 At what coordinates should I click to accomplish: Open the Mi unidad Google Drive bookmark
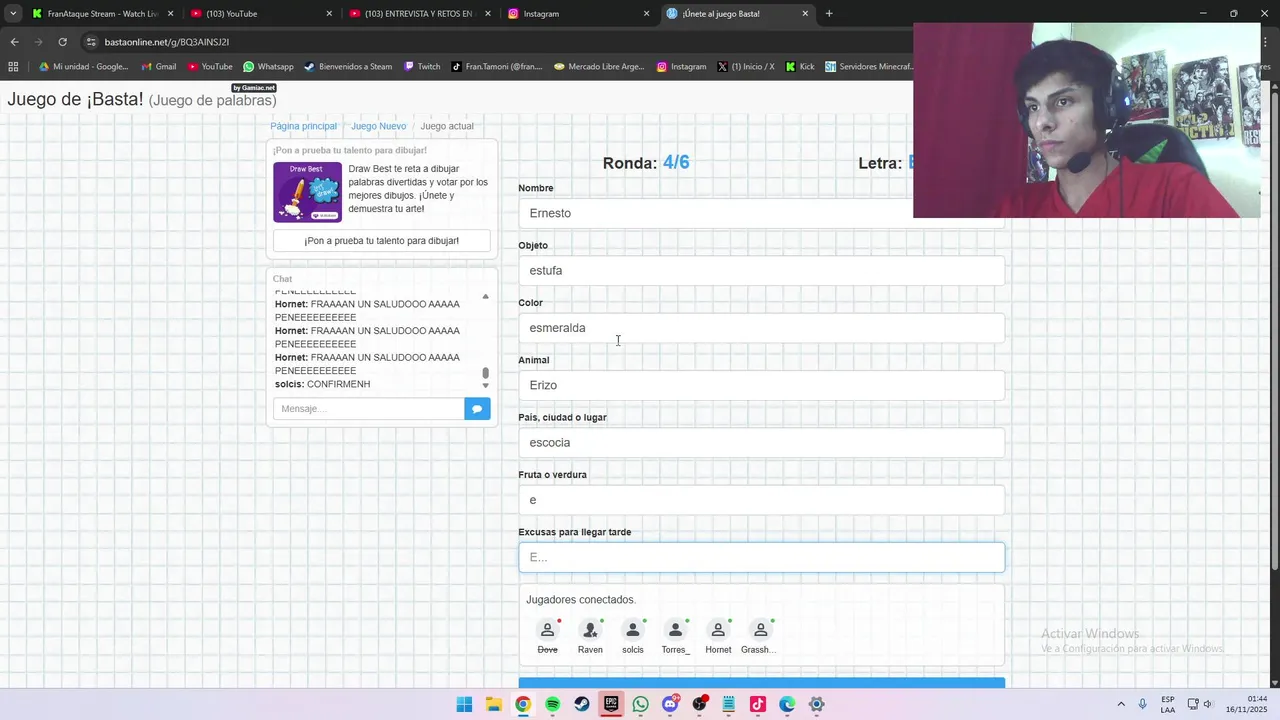click(83, 67)
